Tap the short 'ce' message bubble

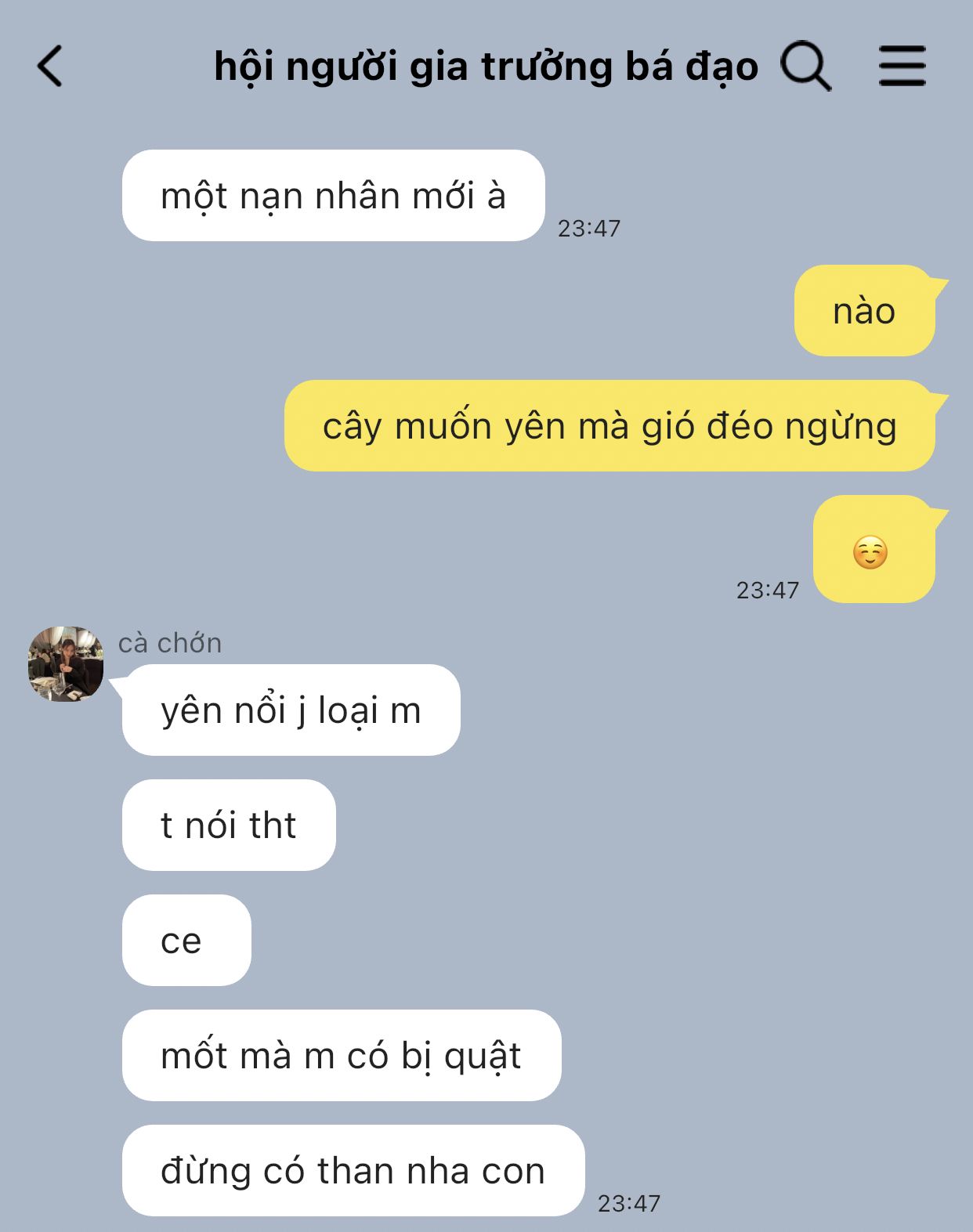pos(186,941)
